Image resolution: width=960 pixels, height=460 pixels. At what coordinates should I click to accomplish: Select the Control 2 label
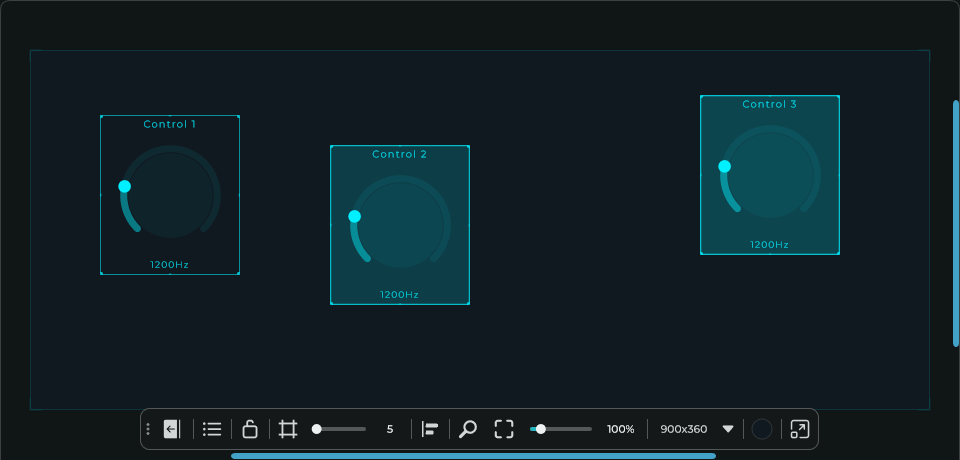(400, 154)
